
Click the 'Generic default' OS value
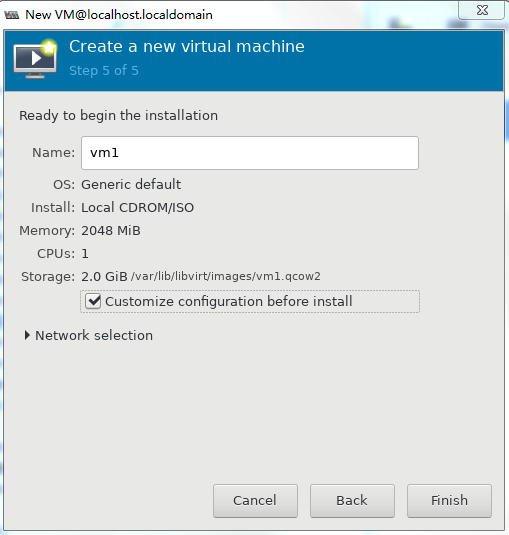coord(131,185)
